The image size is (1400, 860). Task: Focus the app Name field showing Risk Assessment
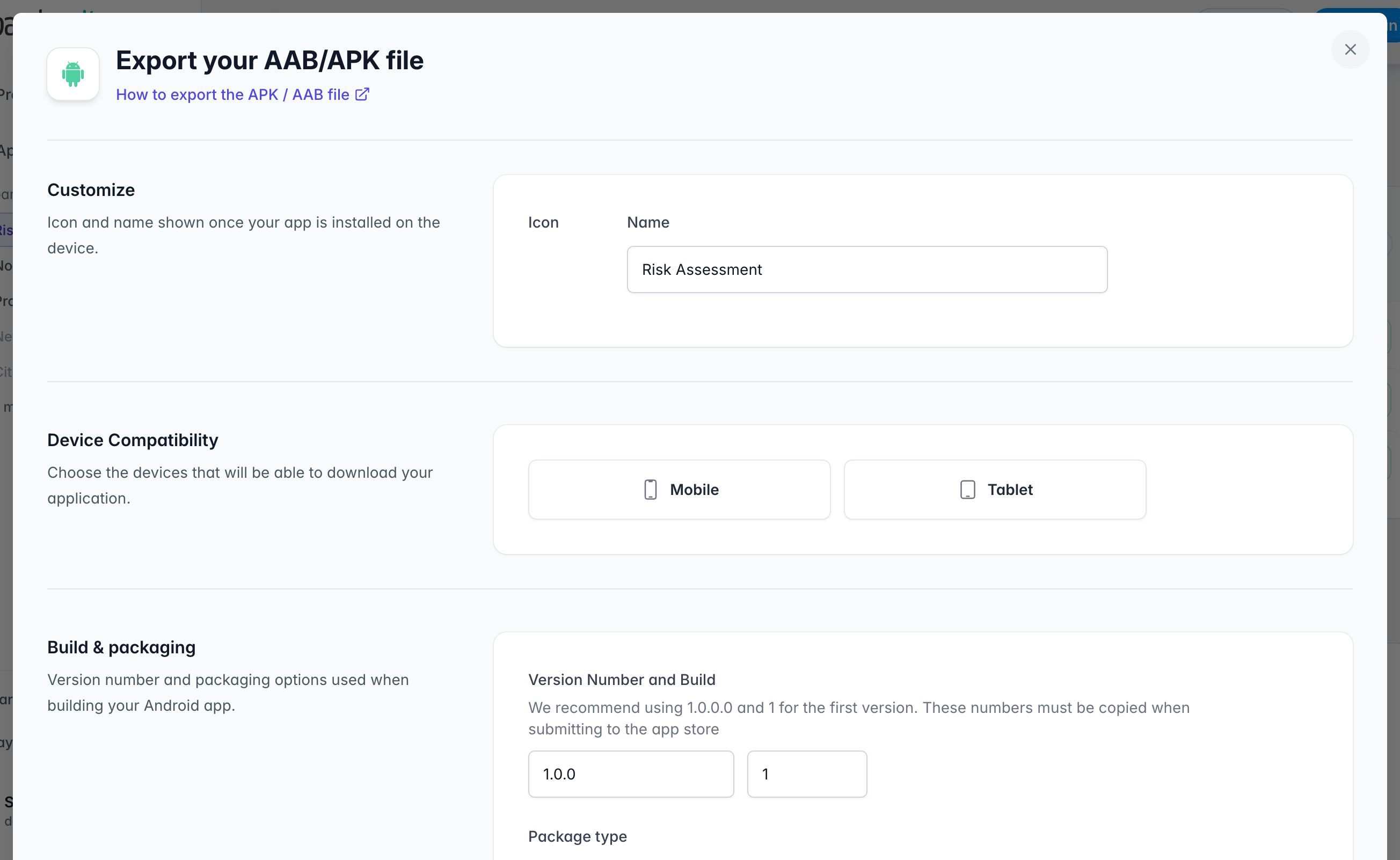(866, 269)
